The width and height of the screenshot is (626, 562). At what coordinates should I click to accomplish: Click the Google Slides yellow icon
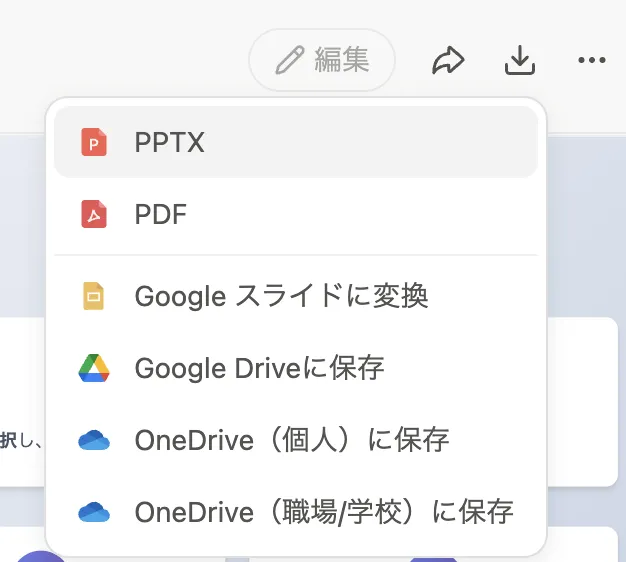pyautogui.click(x=93, y=296)
